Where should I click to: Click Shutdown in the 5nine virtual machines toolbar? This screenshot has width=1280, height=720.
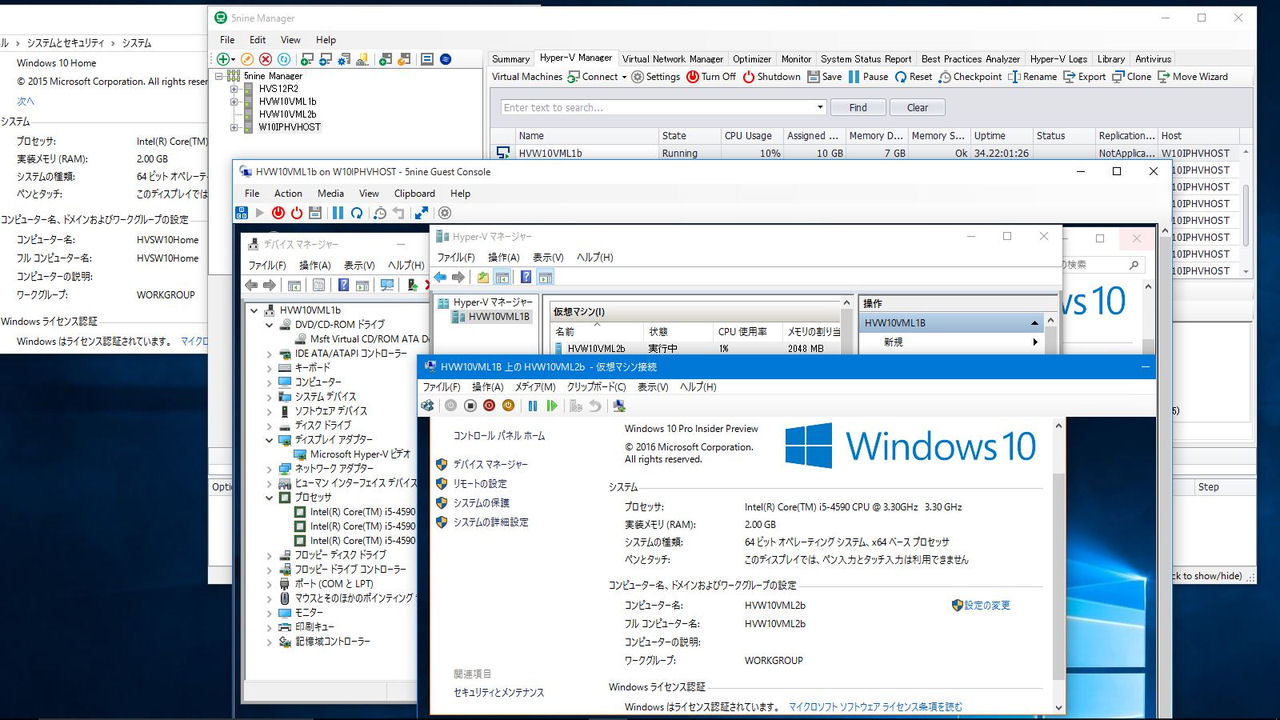[x=771, y=77]
